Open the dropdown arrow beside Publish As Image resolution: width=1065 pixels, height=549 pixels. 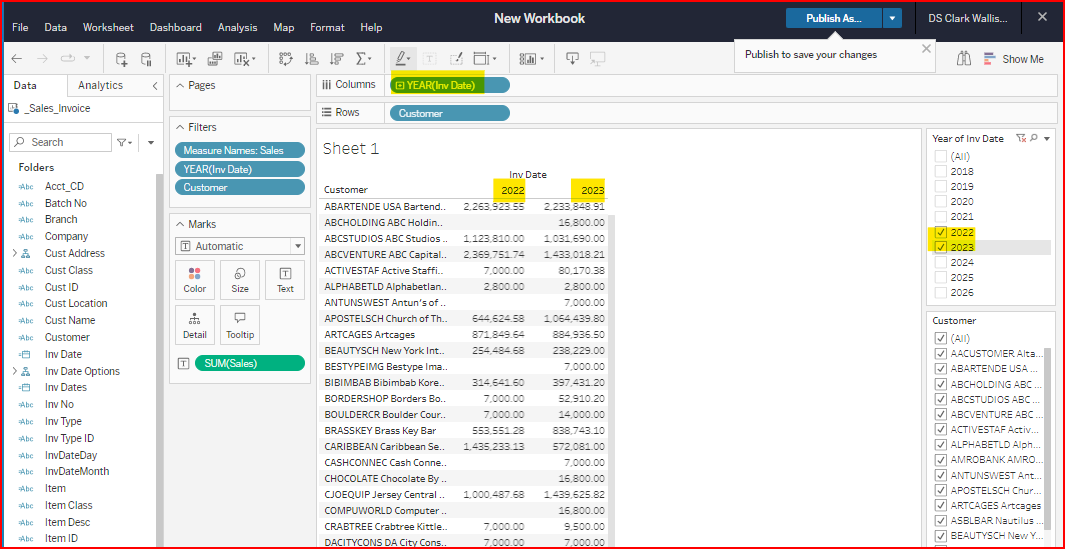pyautogui.click(x=892, y=18)
